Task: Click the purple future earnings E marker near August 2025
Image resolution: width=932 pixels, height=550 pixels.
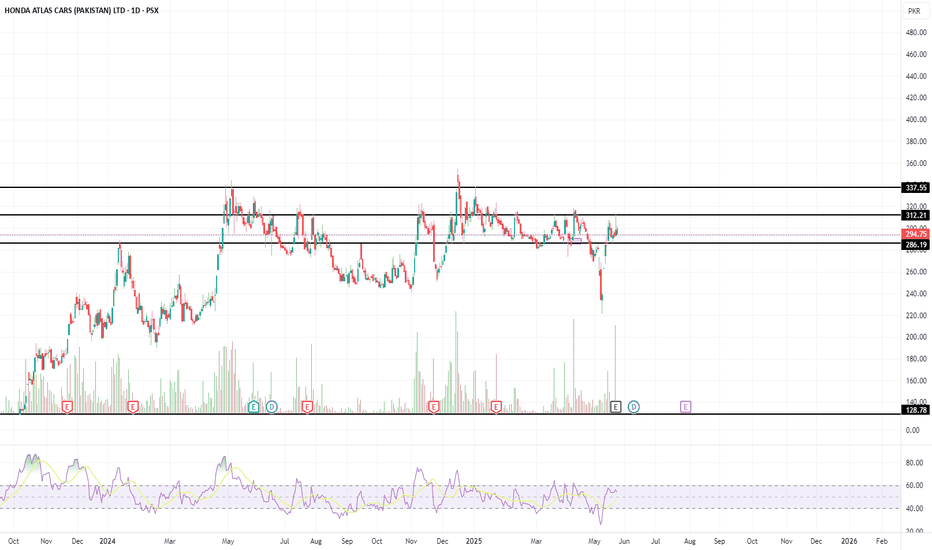Action: coord(685,407)
